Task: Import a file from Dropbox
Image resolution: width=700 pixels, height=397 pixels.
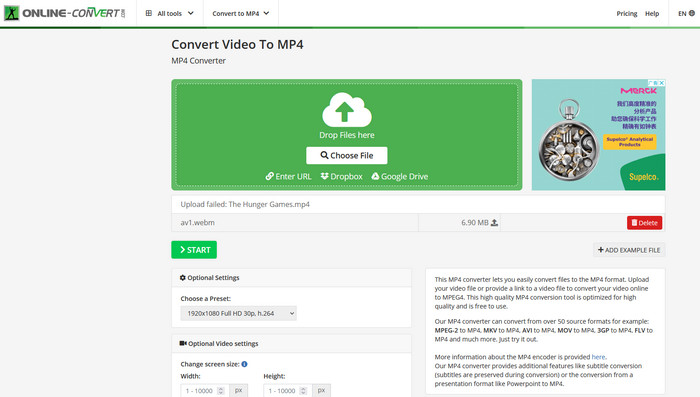Action: pyautogui.click(x=342, y=176)
